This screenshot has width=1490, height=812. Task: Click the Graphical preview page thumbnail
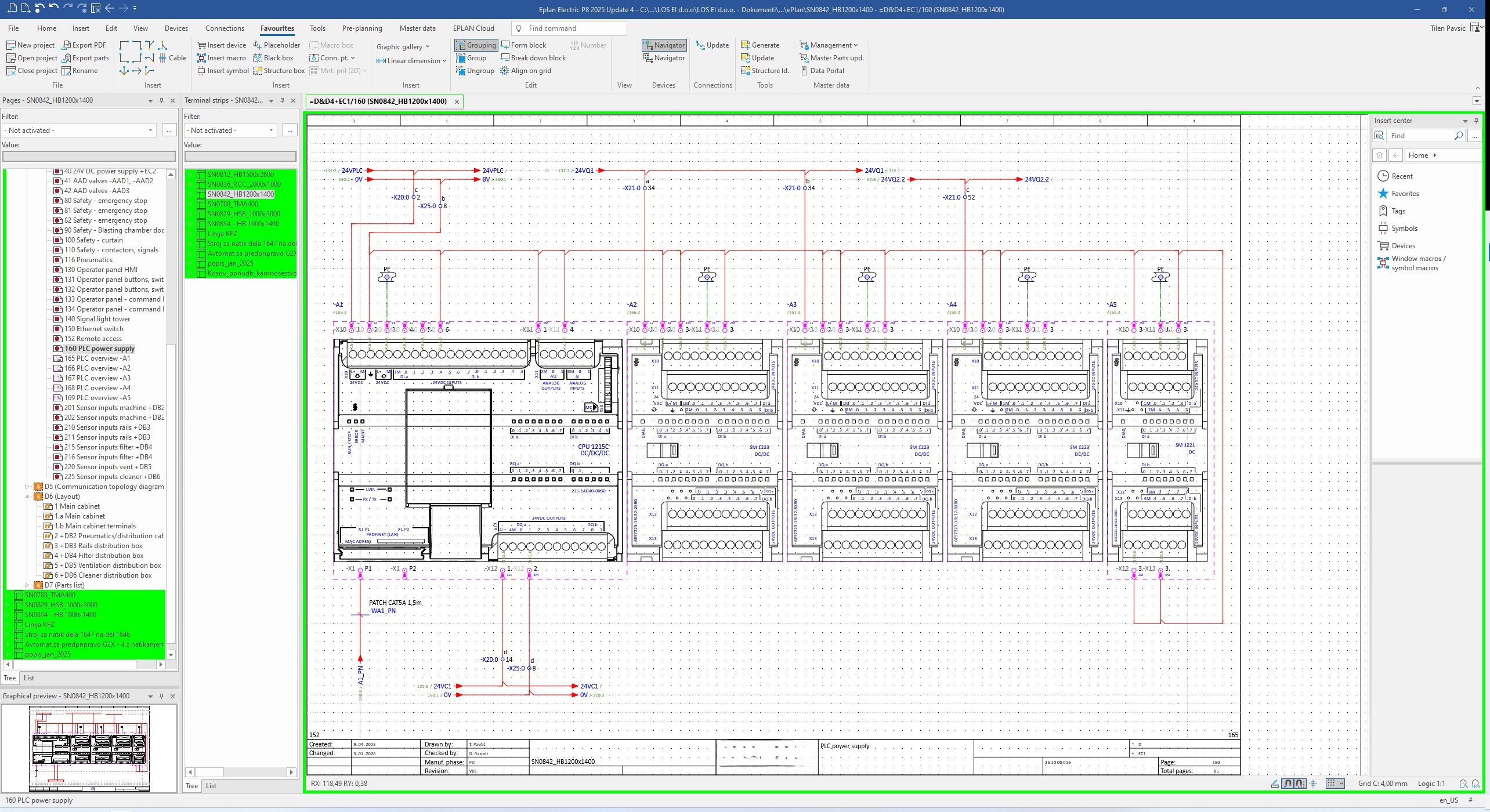(89, 749)
